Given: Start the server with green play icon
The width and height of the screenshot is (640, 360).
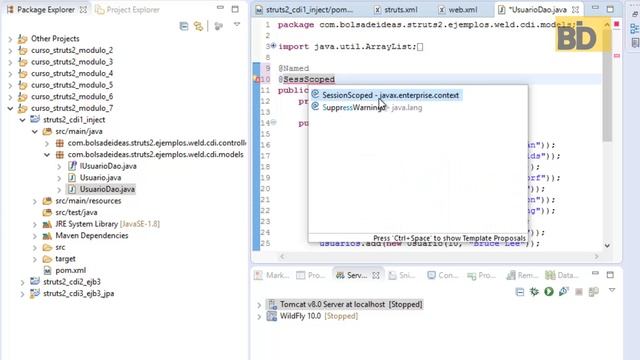Looking at the screenshot, I should [549, 292].
